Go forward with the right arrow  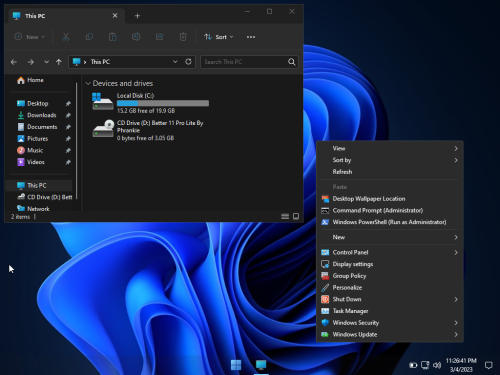click(31, 62)
